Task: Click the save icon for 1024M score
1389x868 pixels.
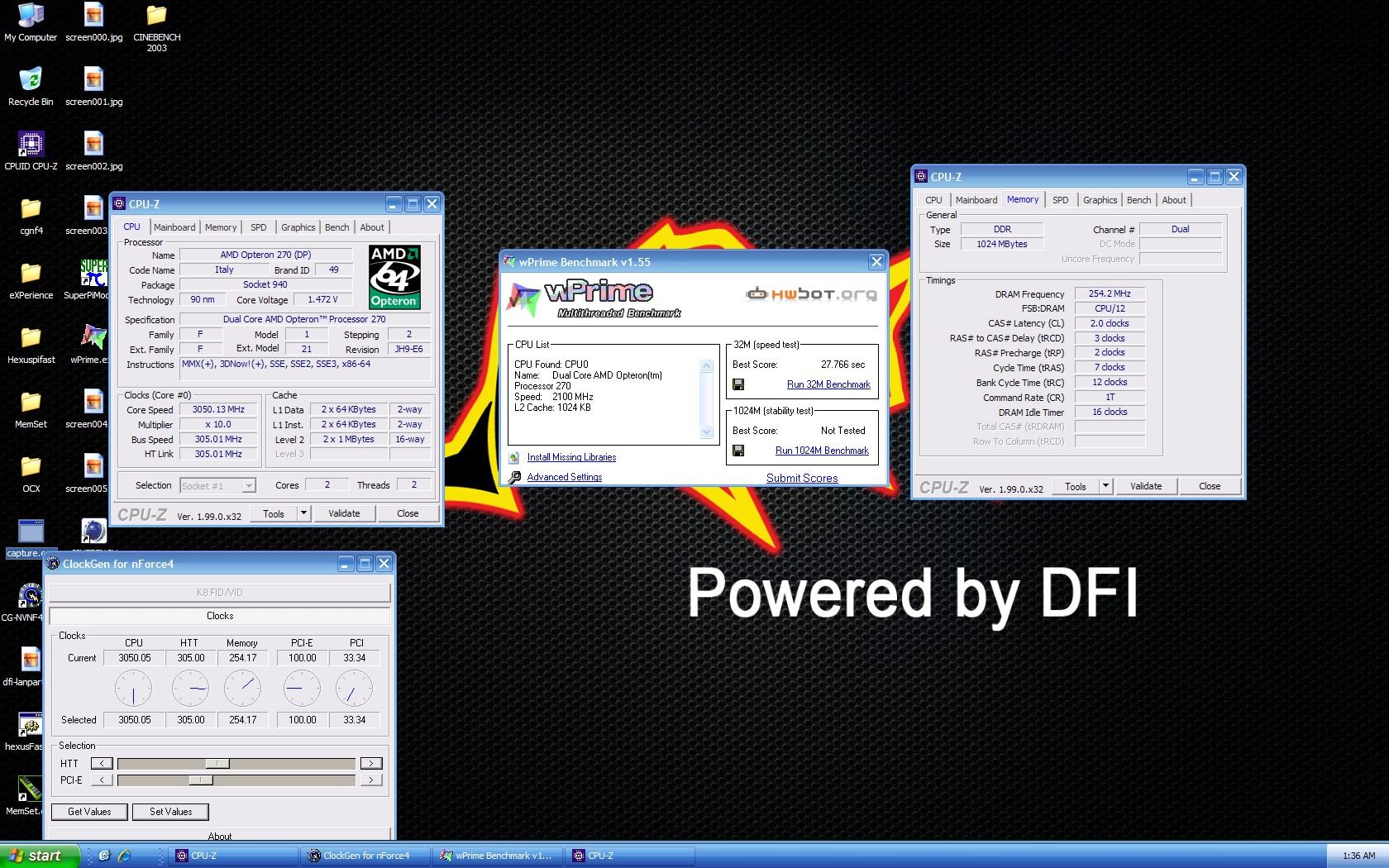Action: click(738, 451)
